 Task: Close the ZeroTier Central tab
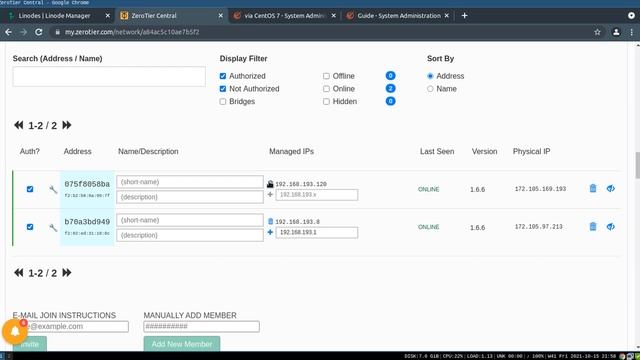pyautogui.click(x=221, y=16)
